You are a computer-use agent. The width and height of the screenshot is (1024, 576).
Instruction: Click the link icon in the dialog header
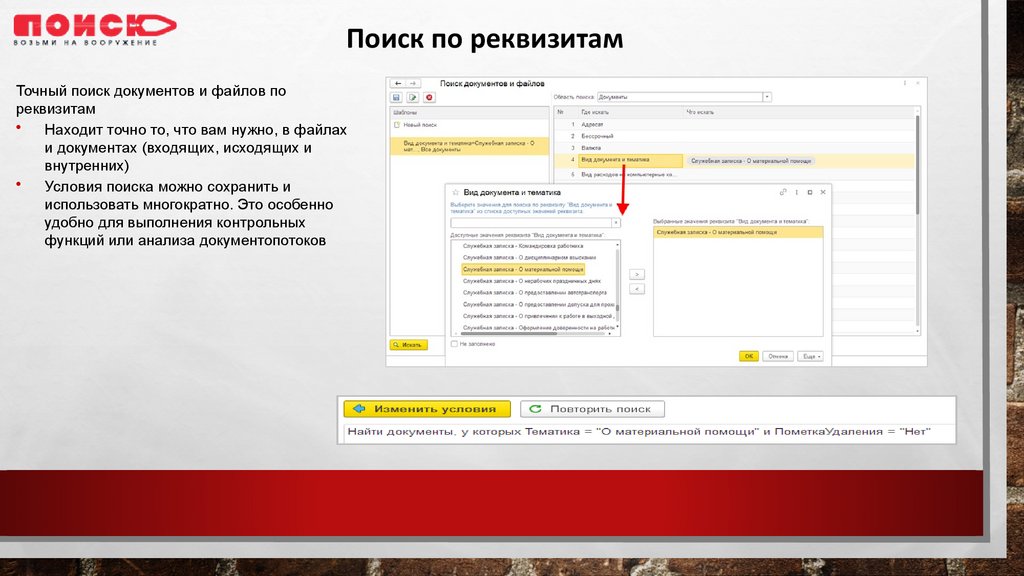[783, 192]
